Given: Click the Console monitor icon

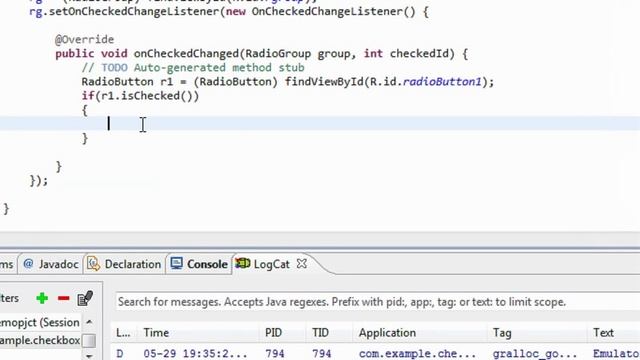Looking at the screenshot, I should click(177, 264).
